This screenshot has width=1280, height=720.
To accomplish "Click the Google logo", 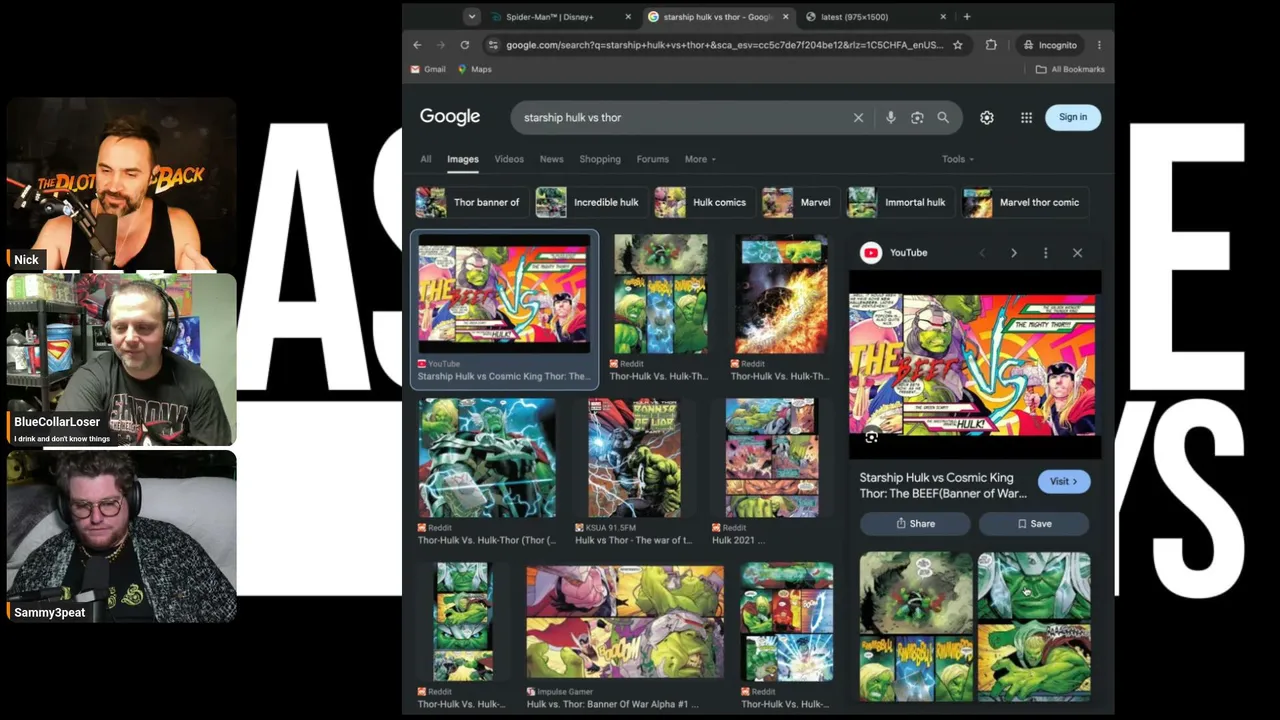I will (450, 117).
